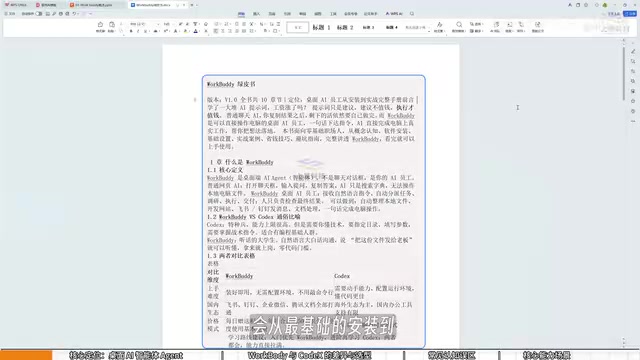Click the user avatar icon at top right
Image resolution: width=640 pixels, height=360 pixels.
pos(605,5)
